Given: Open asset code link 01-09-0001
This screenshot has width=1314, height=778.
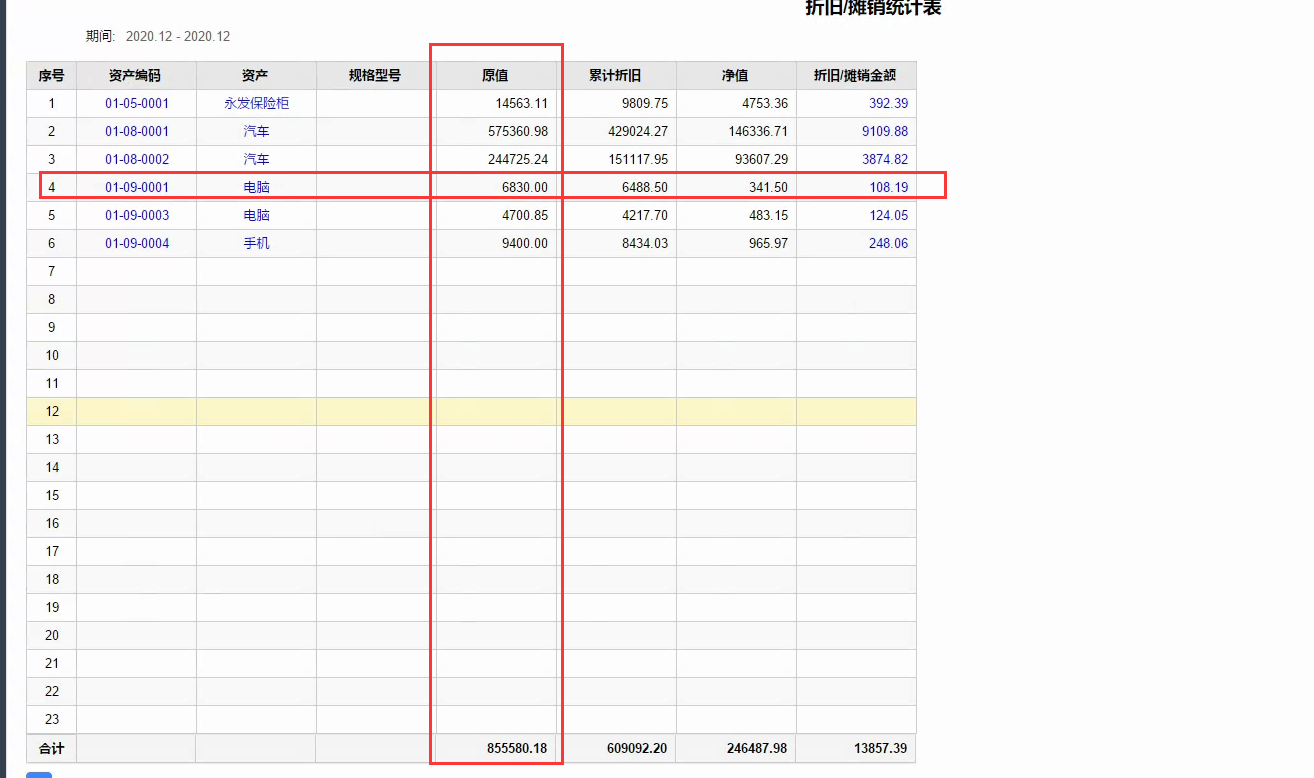Looking at the screenshot, I should pos(137,187).
